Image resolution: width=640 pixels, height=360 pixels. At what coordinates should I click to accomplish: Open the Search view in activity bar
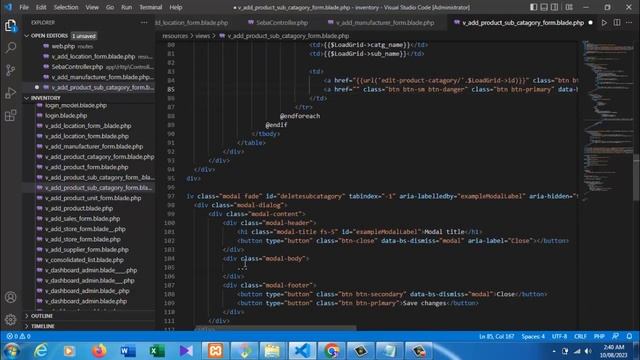coord(11,48)
